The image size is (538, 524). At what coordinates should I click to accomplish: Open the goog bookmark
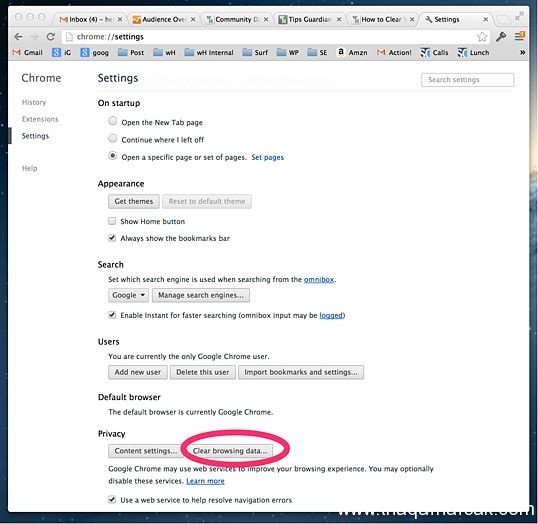(x=94, y=53)
